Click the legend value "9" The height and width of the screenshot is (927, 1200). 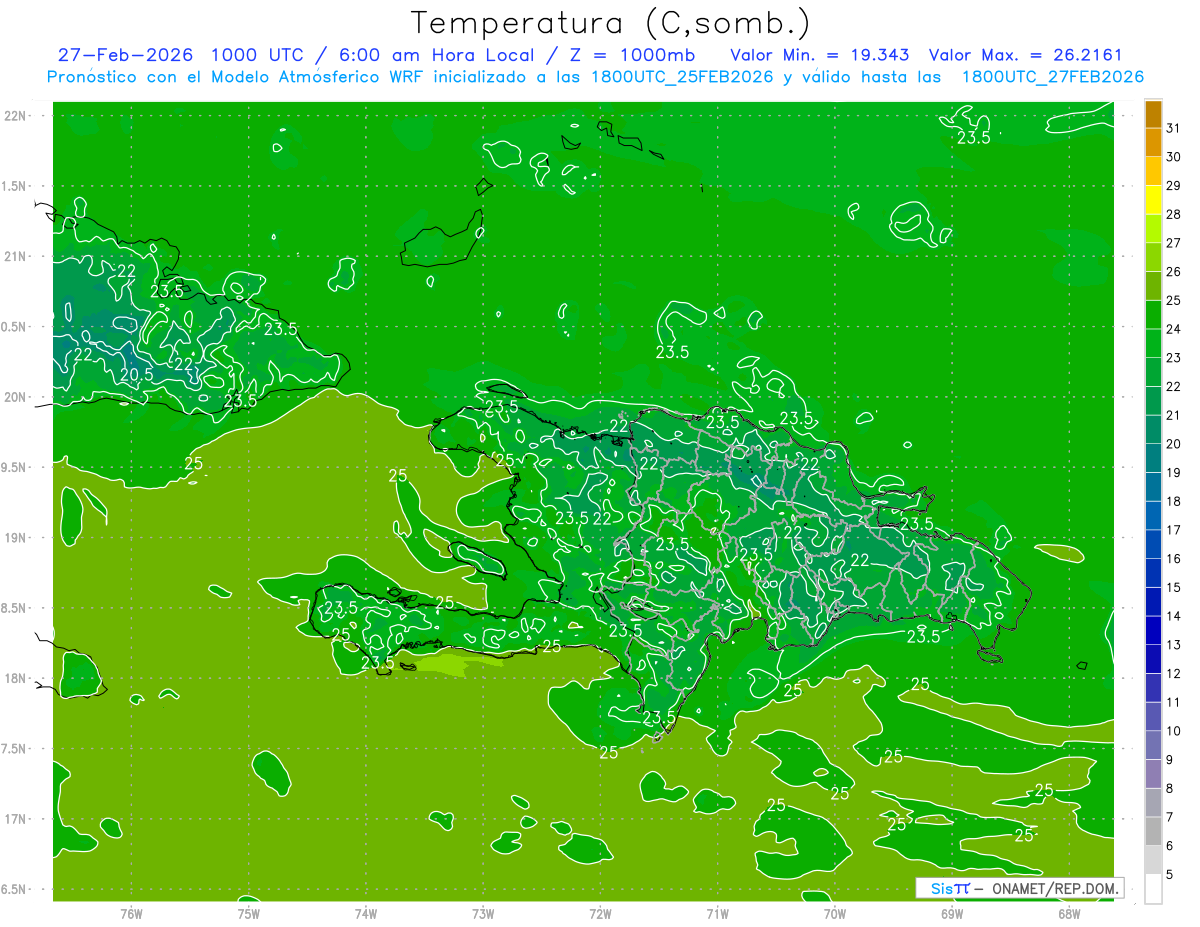click(1170, 760)
